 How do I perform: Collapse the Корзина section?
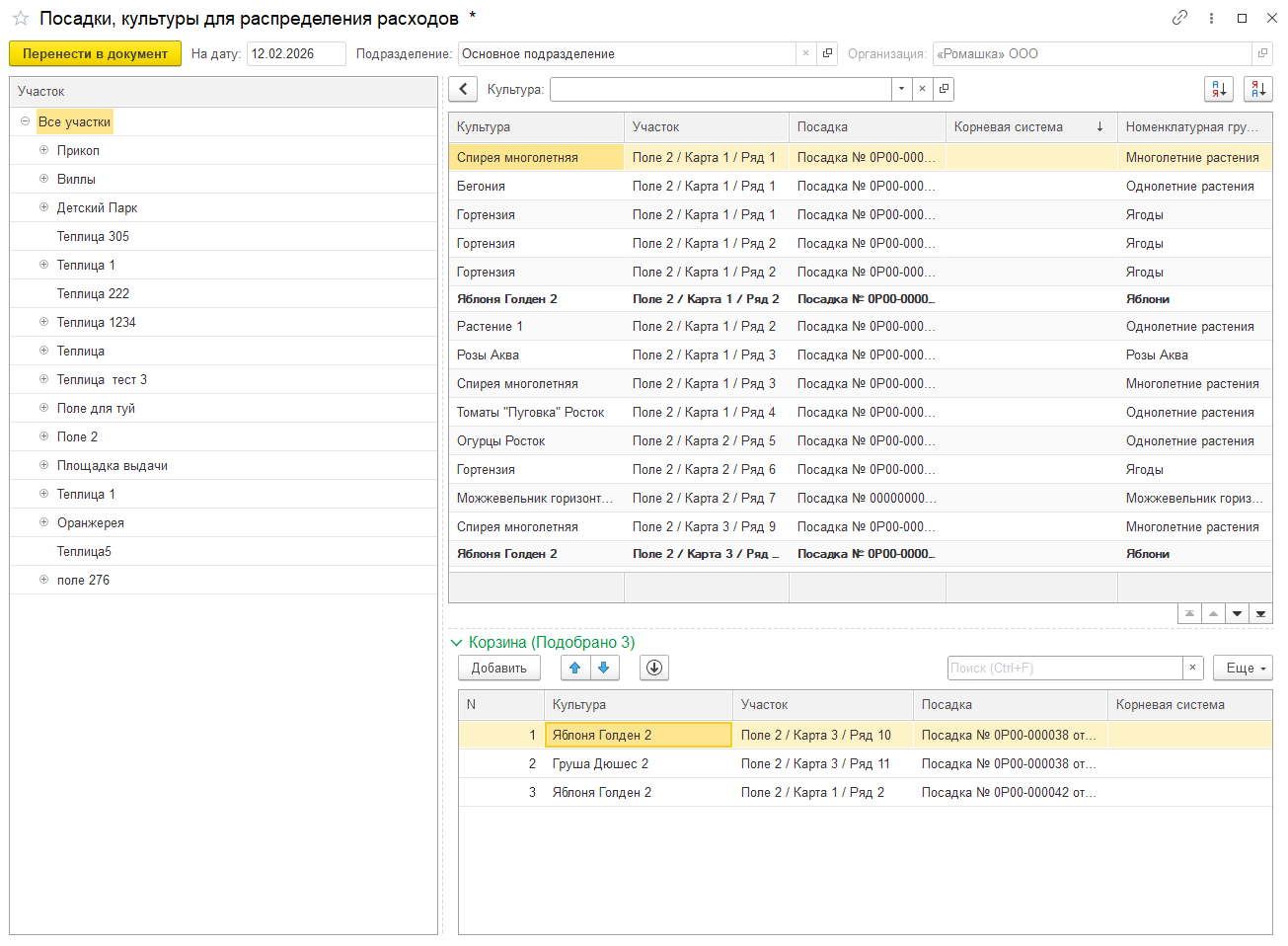(456, 643)
